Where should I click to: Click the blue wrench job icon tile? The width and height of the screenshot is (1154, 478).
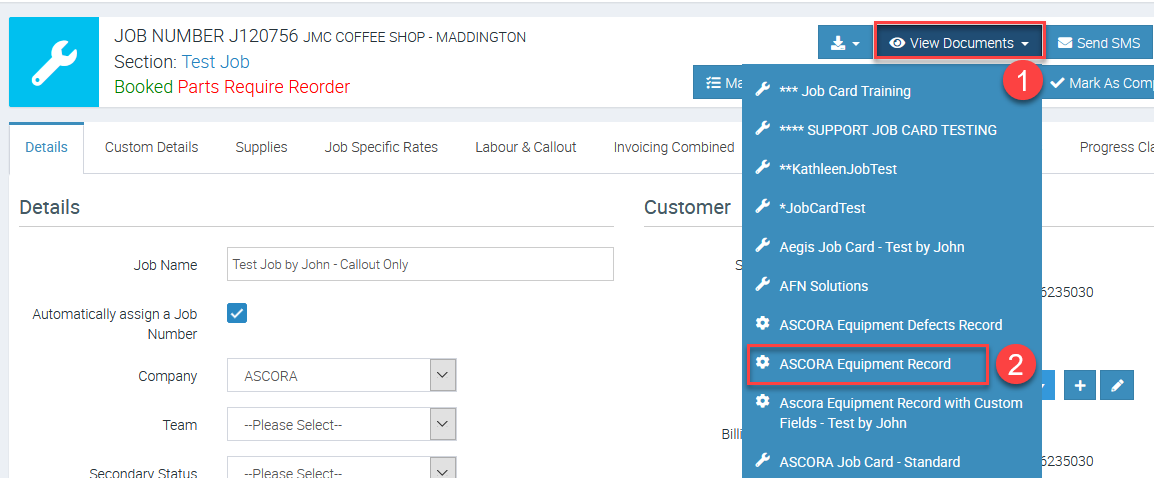tap(54, 62)
